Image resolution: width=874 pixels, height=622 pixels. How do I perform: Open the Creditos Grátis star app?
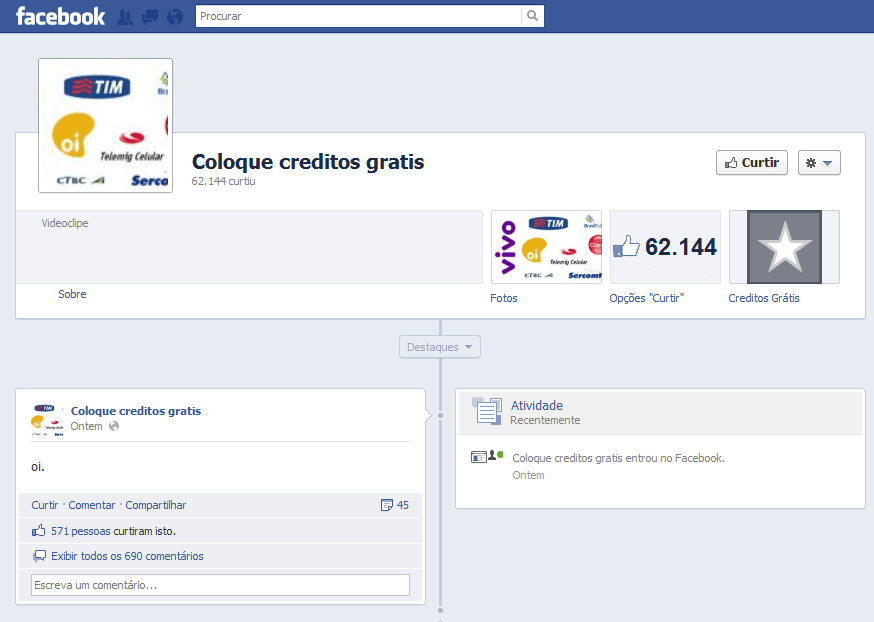point(784,247)
